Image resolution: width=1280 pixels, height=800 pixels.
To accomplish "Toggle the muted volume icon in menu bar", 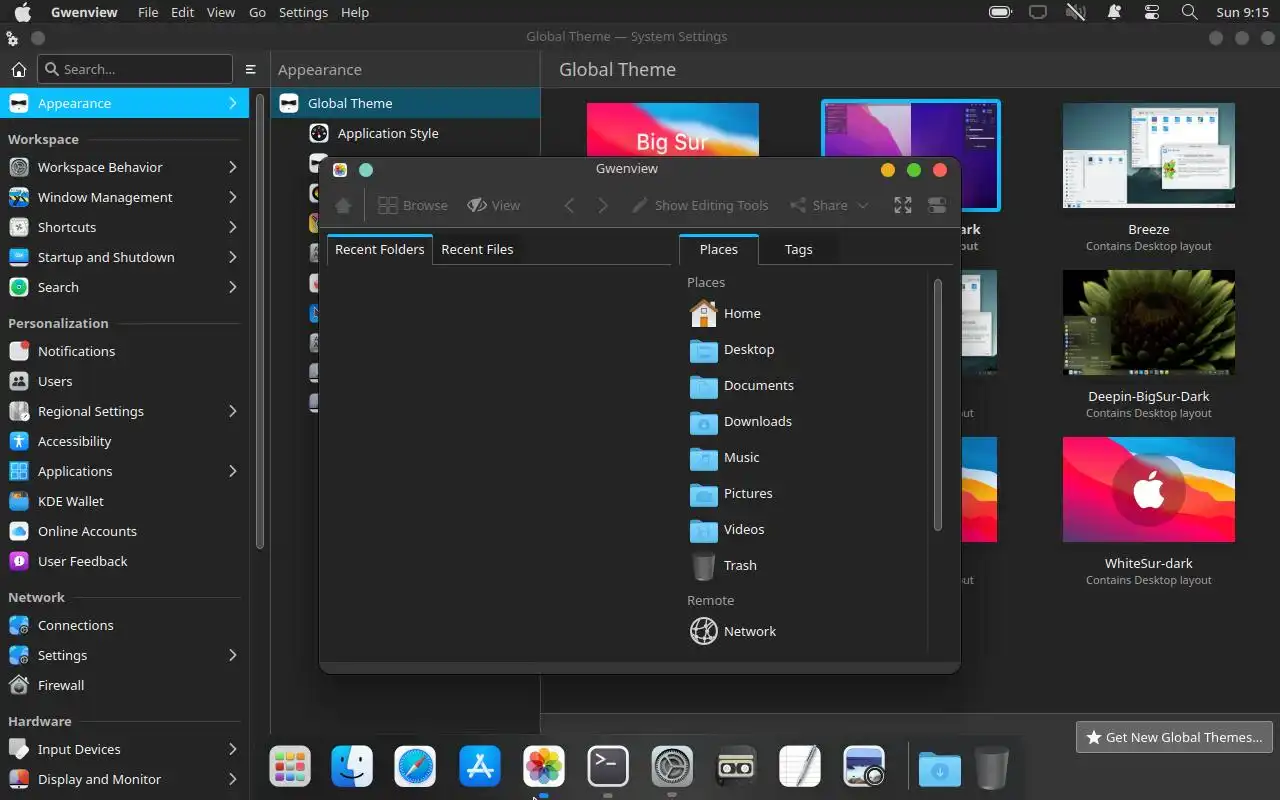I will (1076, 12).
